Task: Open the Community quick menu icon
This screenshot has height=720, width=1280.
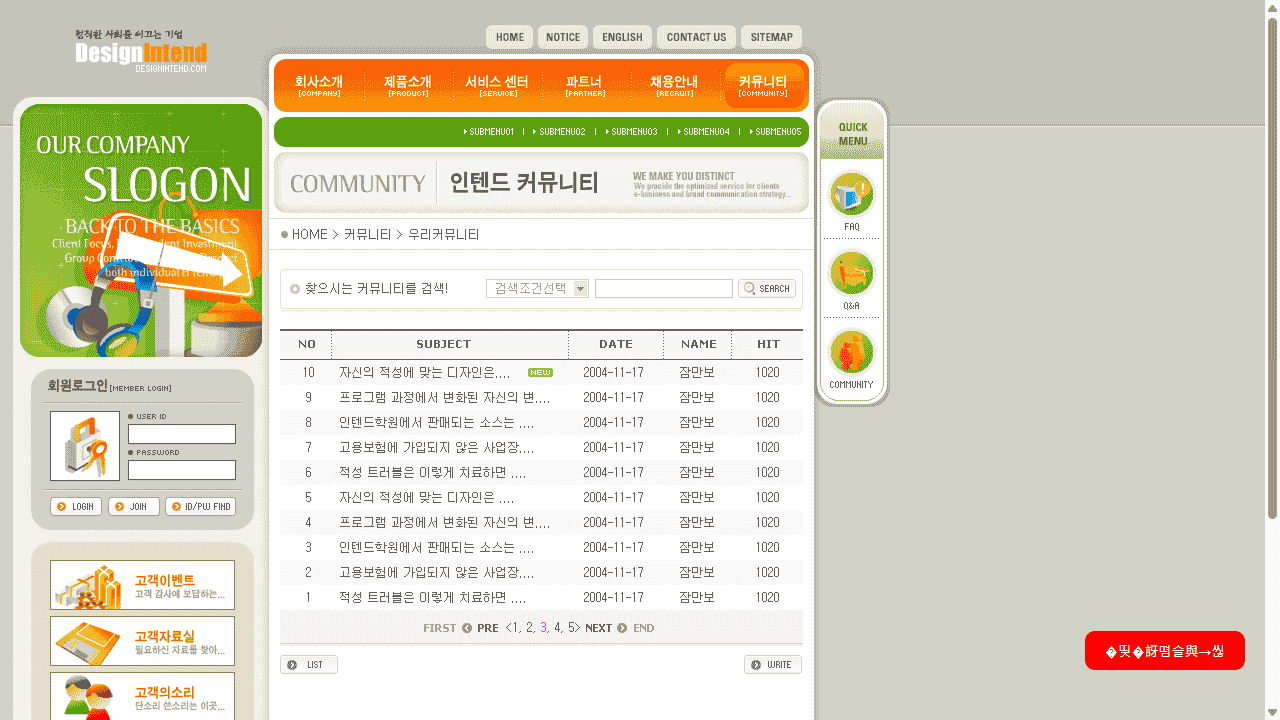Action: [x=851, y=352]
